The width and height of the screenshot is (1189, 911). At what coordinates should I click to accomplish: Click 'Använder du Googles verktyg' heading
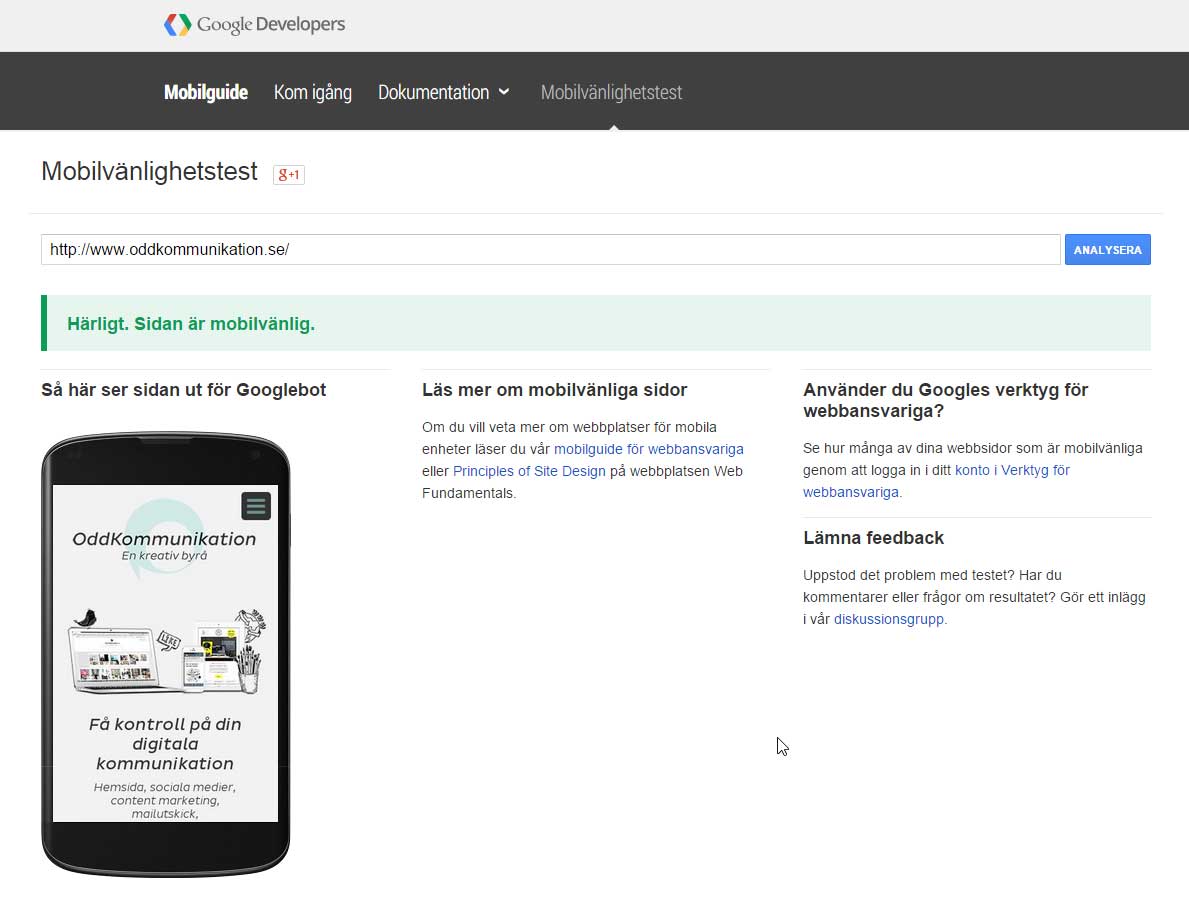(x=946, y=401)
